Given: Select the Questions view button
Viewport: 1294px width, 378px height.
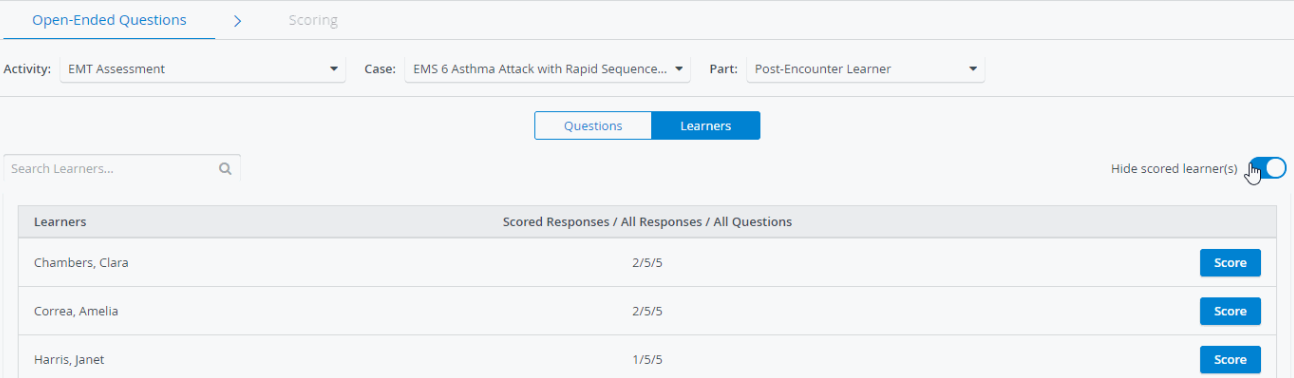Looking at the screenshot, I should 593,126.
